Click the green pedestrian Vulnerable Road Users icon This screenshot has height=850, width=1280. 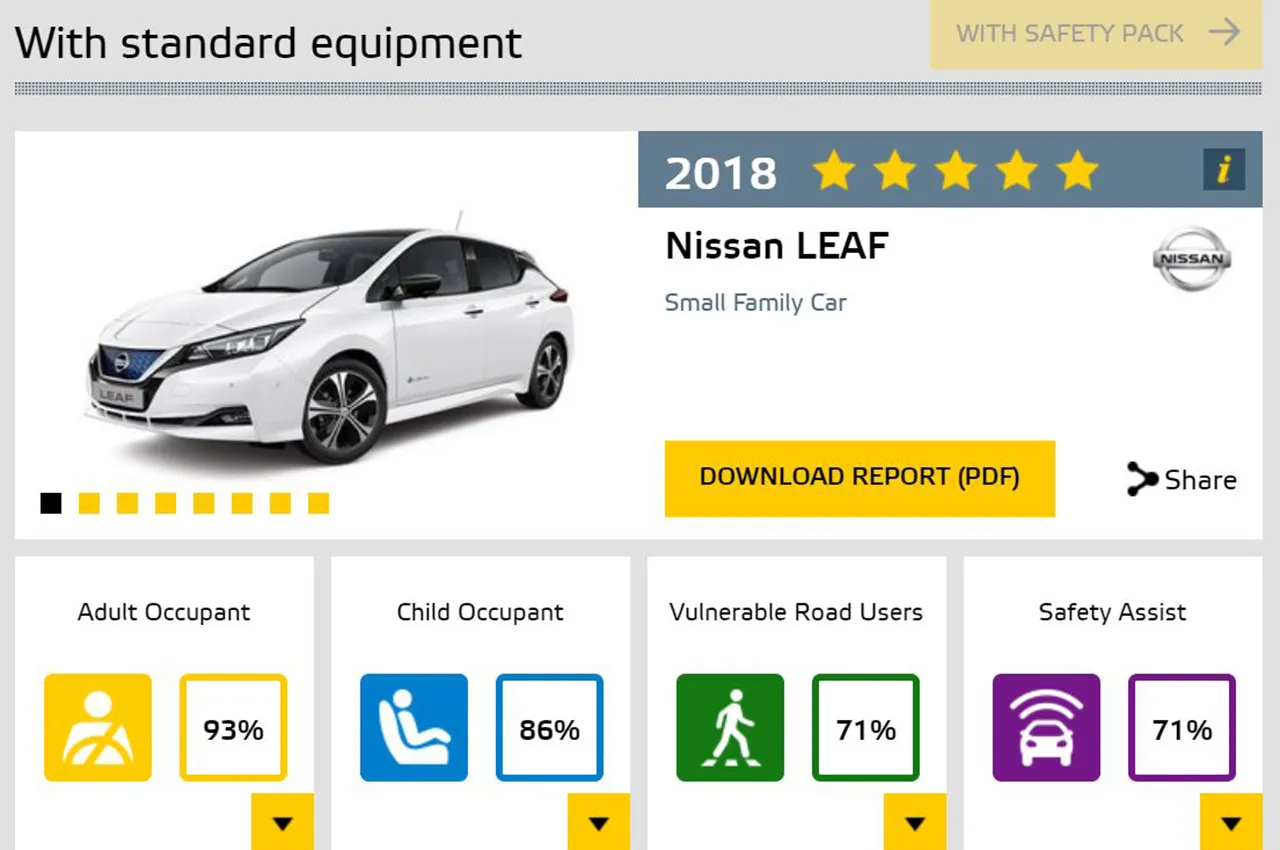tap(730, 727)
